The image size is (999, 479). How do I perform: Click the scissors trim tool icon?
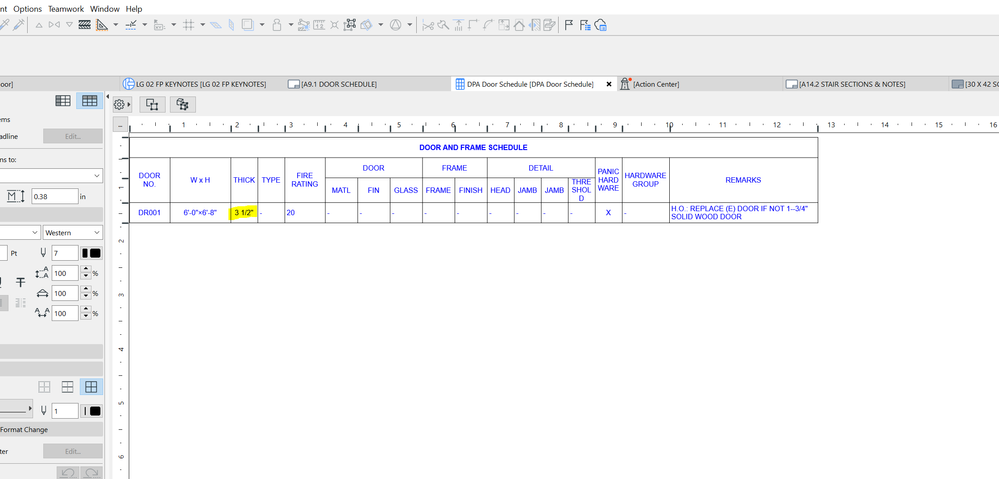coord(428,25)
